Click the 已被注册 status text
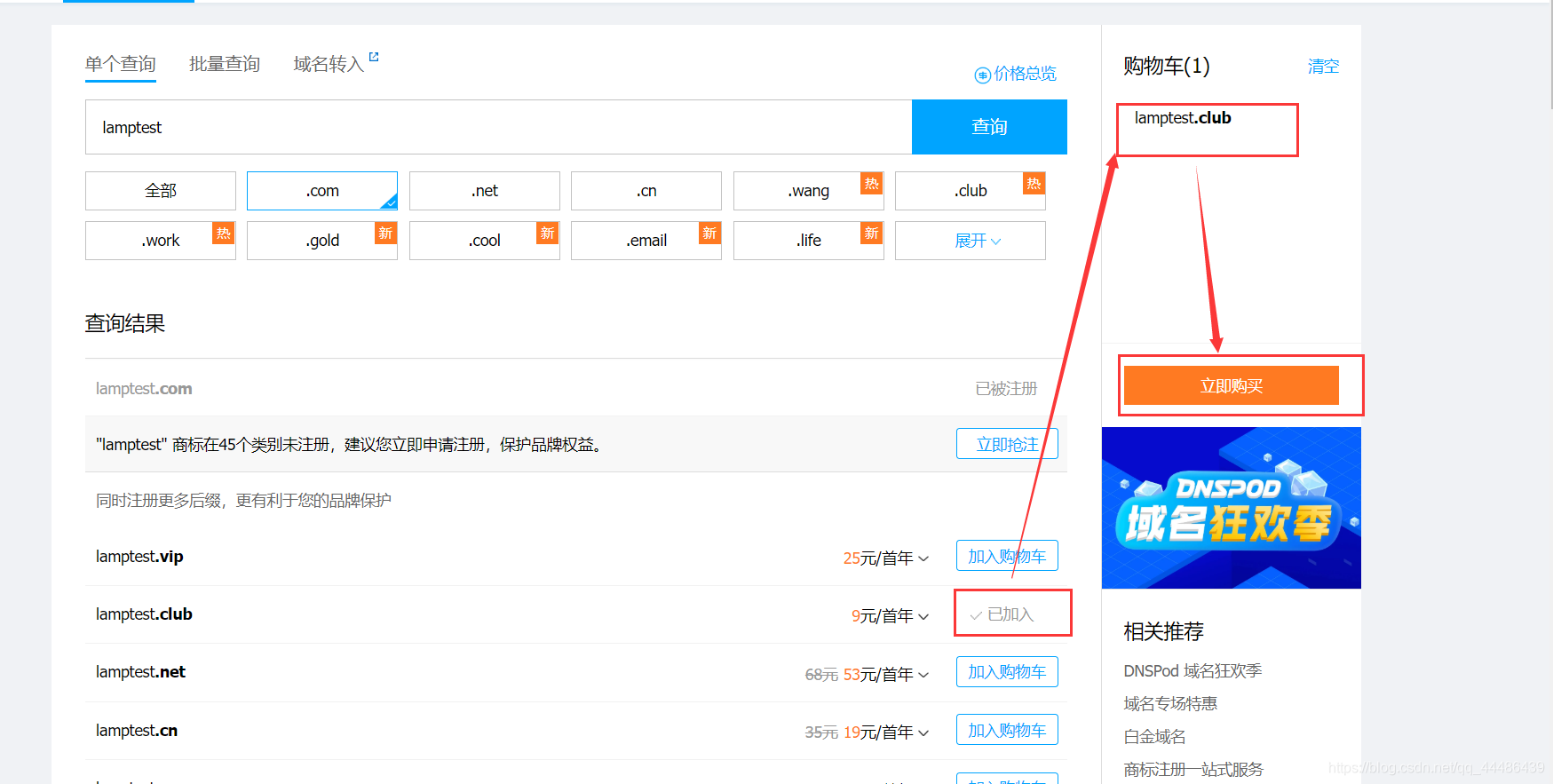 point(1006,389)
